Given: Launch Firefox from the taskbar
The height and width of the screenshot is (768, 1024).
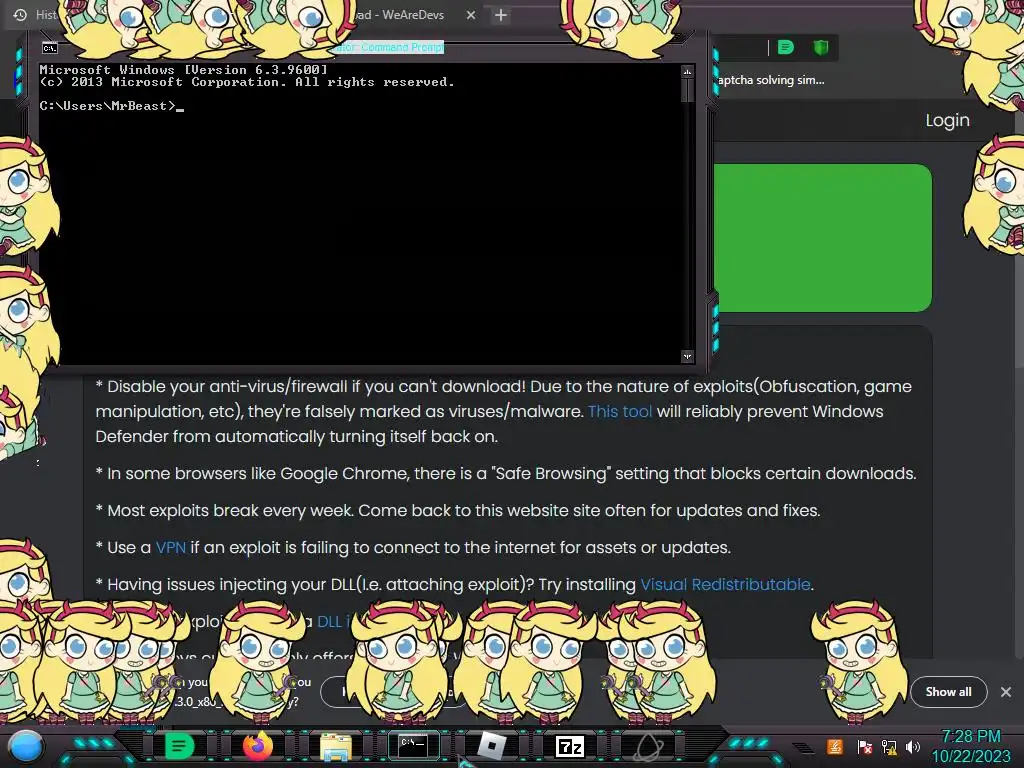Looking at the screenshot, I should pos(257,746).
